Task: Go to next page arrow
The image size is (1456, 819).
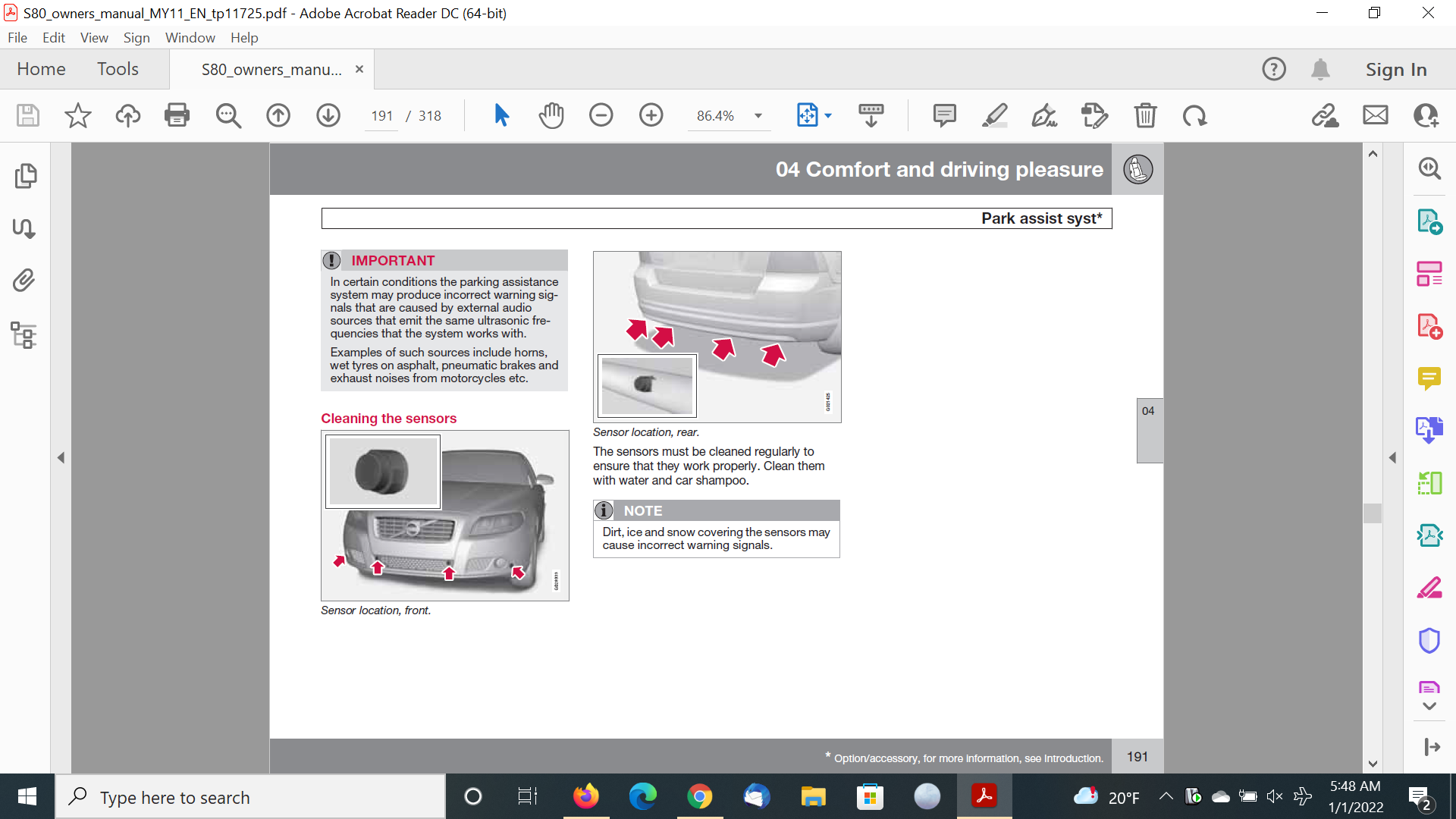Action: coord(328,115)
